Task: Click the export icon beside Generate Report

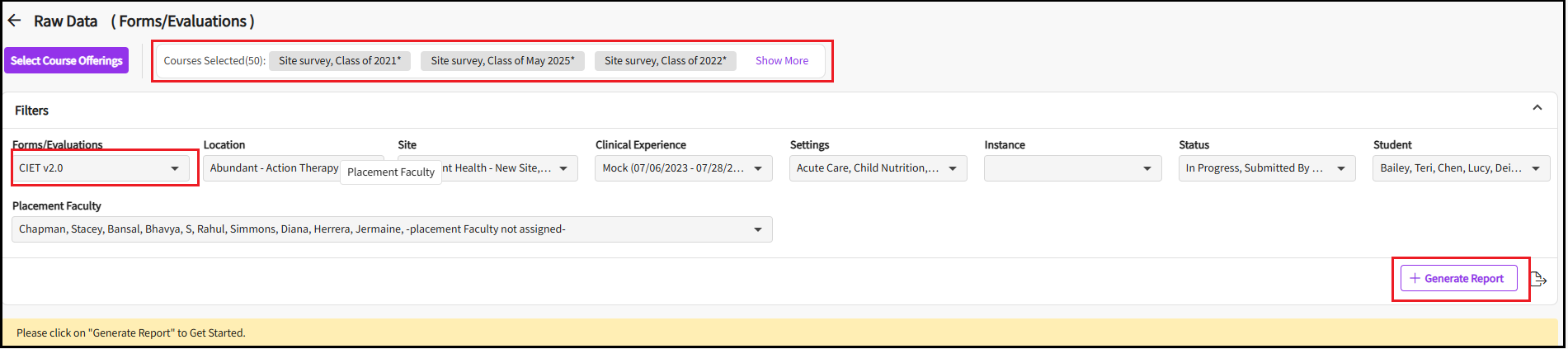Action: [x=1538, y=279]
